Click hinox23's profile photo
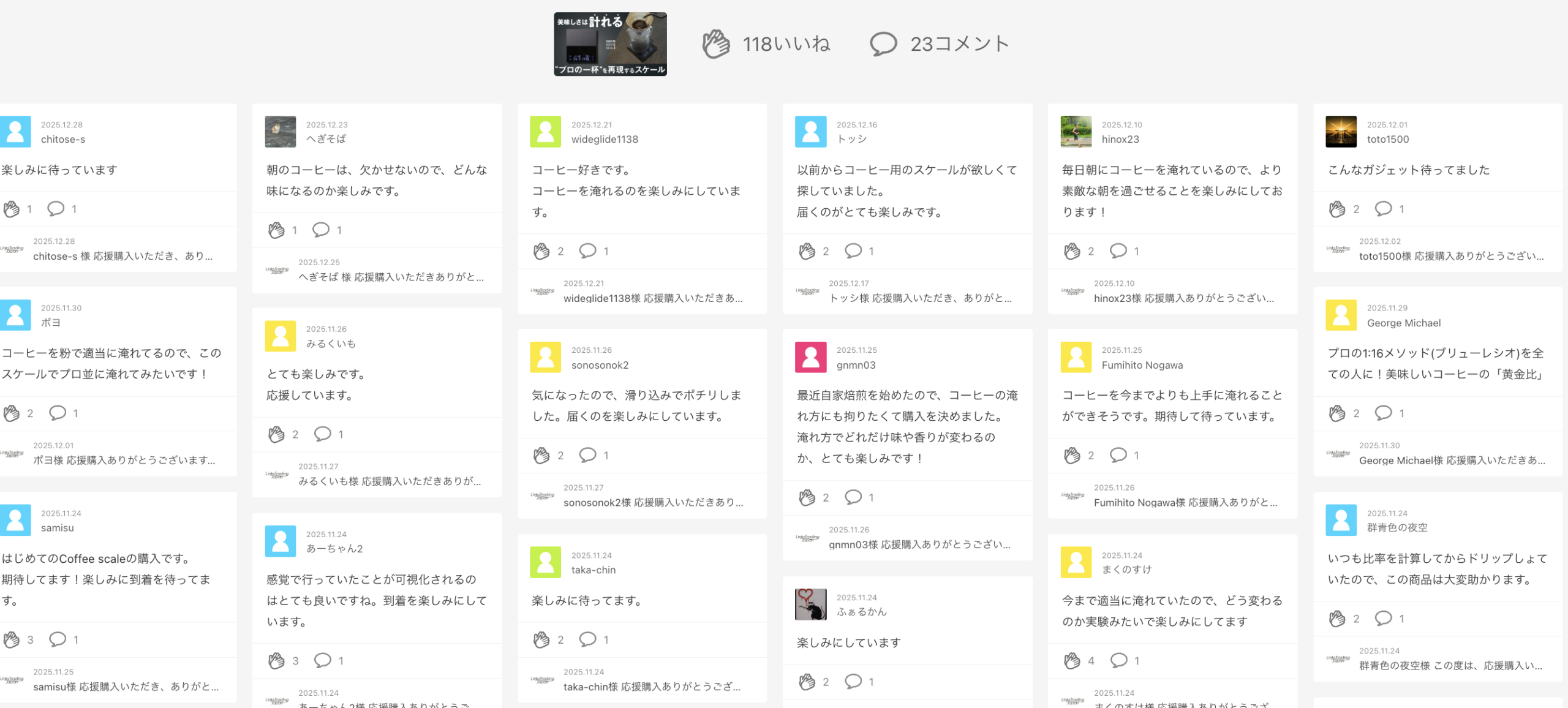Image resolution: width=1568 pixels, height=708 pixels. pyautogui.click(x=1076, y=132)
